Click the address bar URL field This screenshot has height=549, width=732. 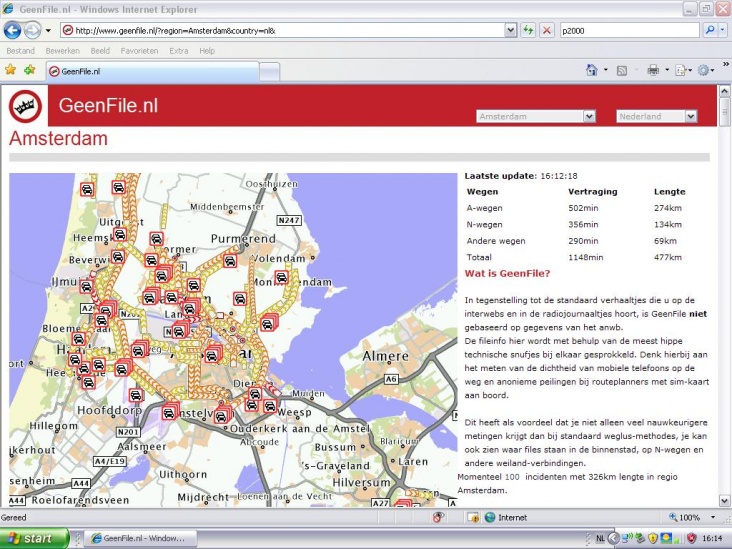click(282, 31)
